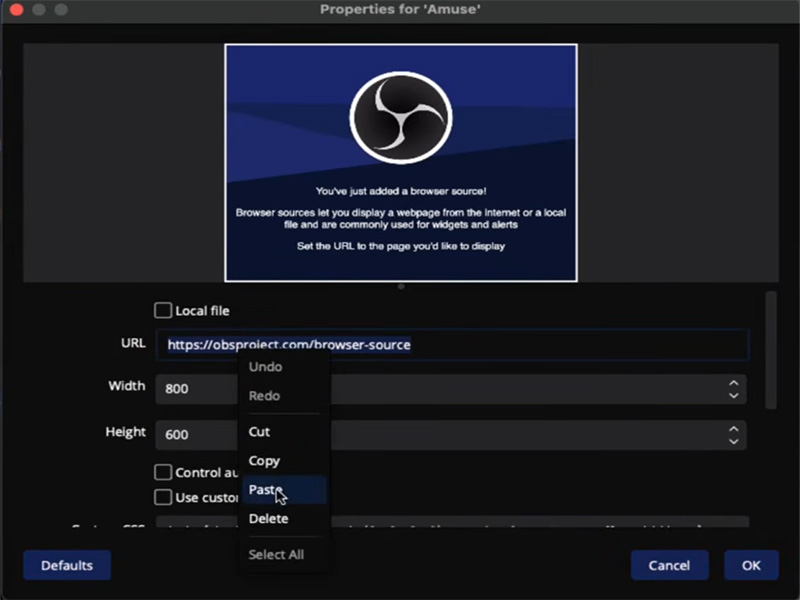
Task: Choose Redo from the context menu
Action: (x=284, y=396)
